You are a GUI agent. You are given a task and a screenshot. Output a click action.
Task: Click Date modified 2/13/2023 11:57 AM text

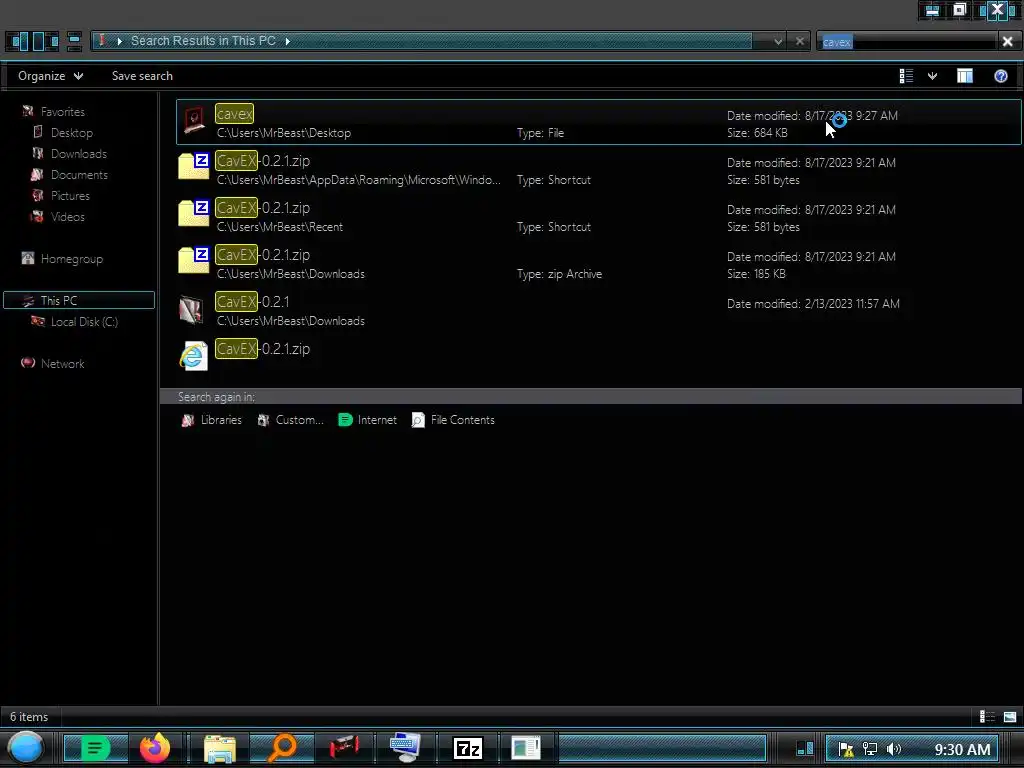pyautogui.click(x=813, y=304)
